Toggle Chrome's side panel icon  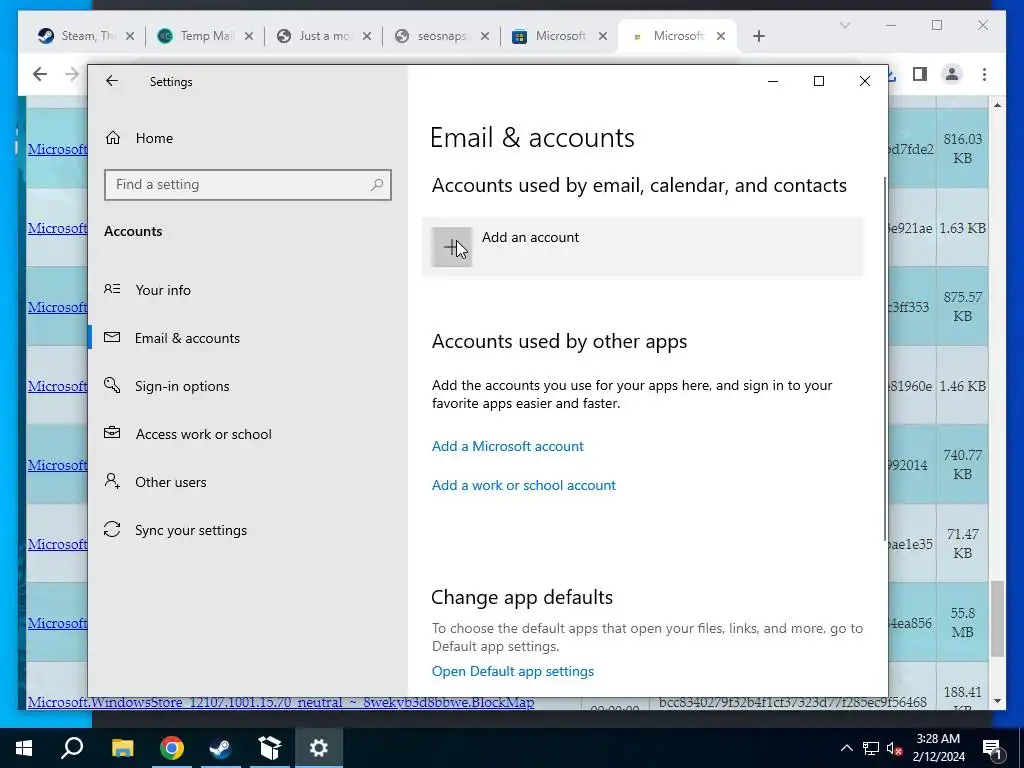(920, 74)
